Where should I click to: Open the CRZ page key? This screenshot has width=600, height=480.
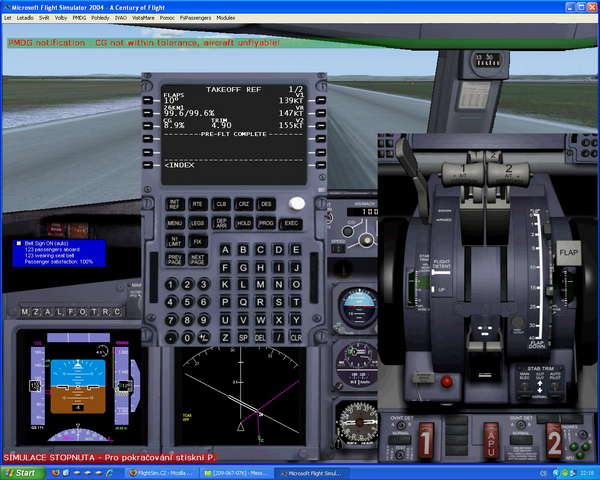(243, 204)
